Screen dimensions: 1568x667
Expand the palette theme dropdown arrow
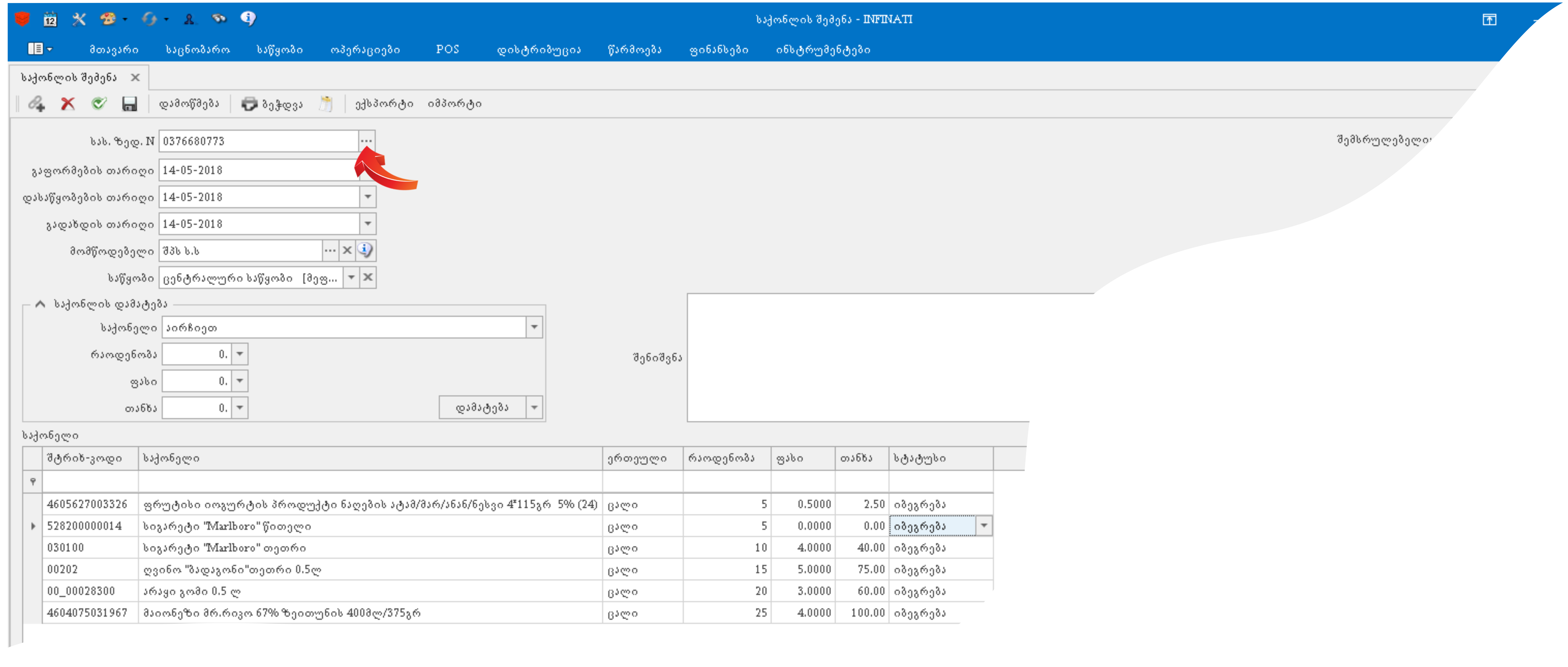point(125,19)
